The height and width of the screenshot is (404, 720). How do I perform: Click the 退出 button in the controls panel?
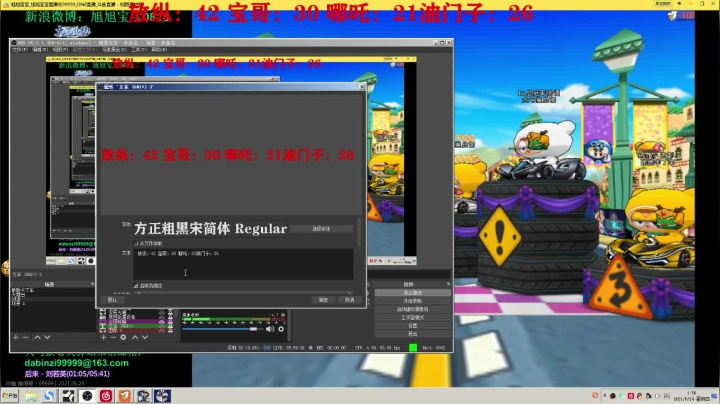(412, 334)
